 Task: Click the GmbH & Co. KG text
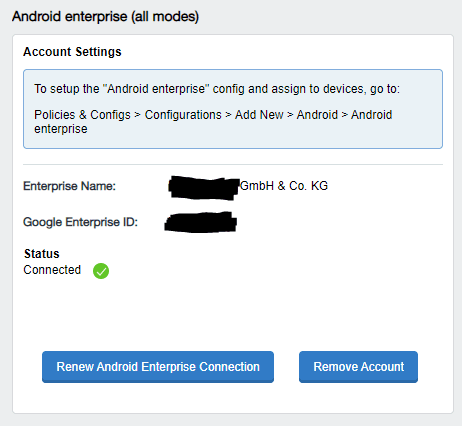tap(284, 186)
